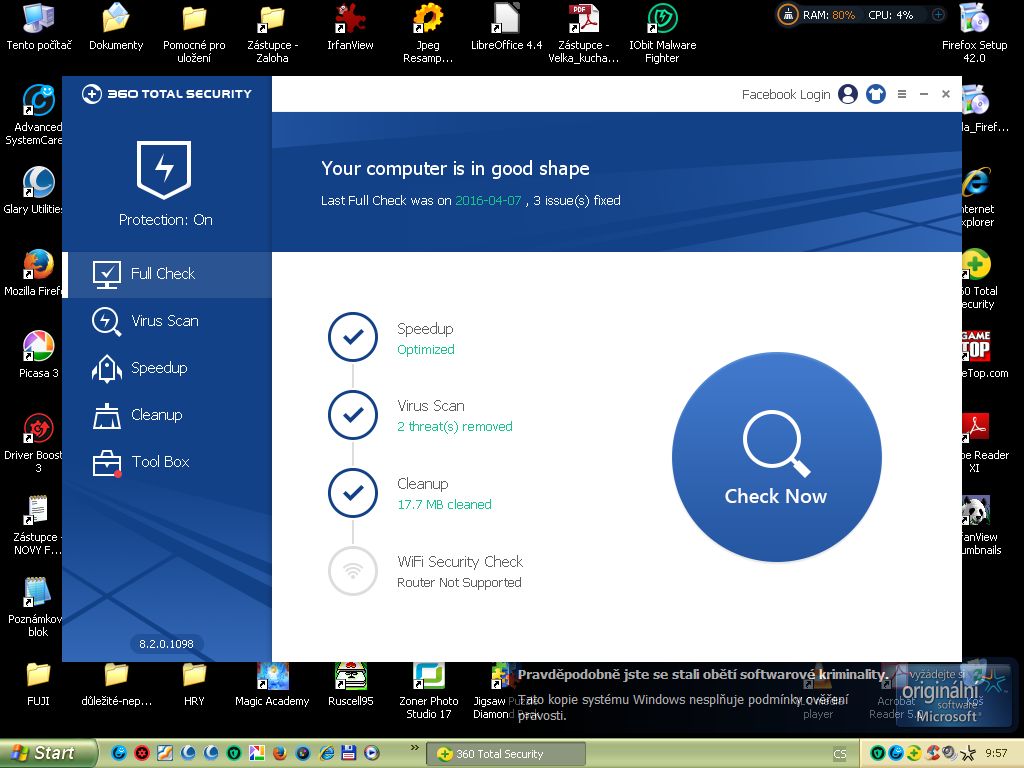The height and width of the screenshot is (768, 1024).
Task: Click the Check Now button
Action: tap(776, 456)
